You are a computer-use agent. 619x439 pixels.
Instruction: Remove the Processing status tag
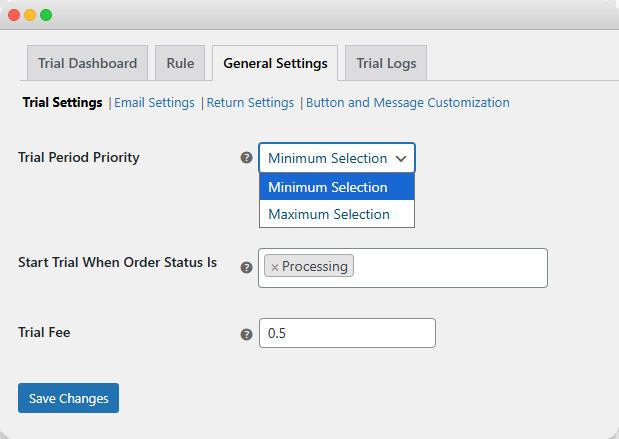coord(275,267)
